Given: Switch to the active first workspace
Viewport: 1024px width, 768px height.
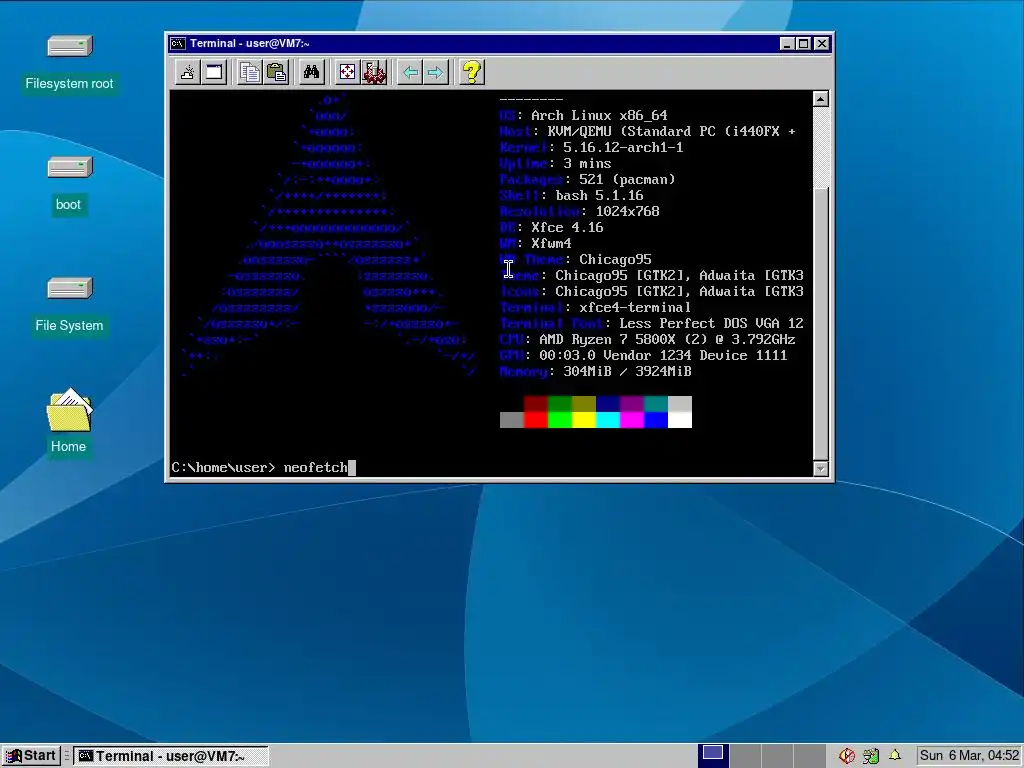Looking at the screenshot, I should [x=712, y=756].
